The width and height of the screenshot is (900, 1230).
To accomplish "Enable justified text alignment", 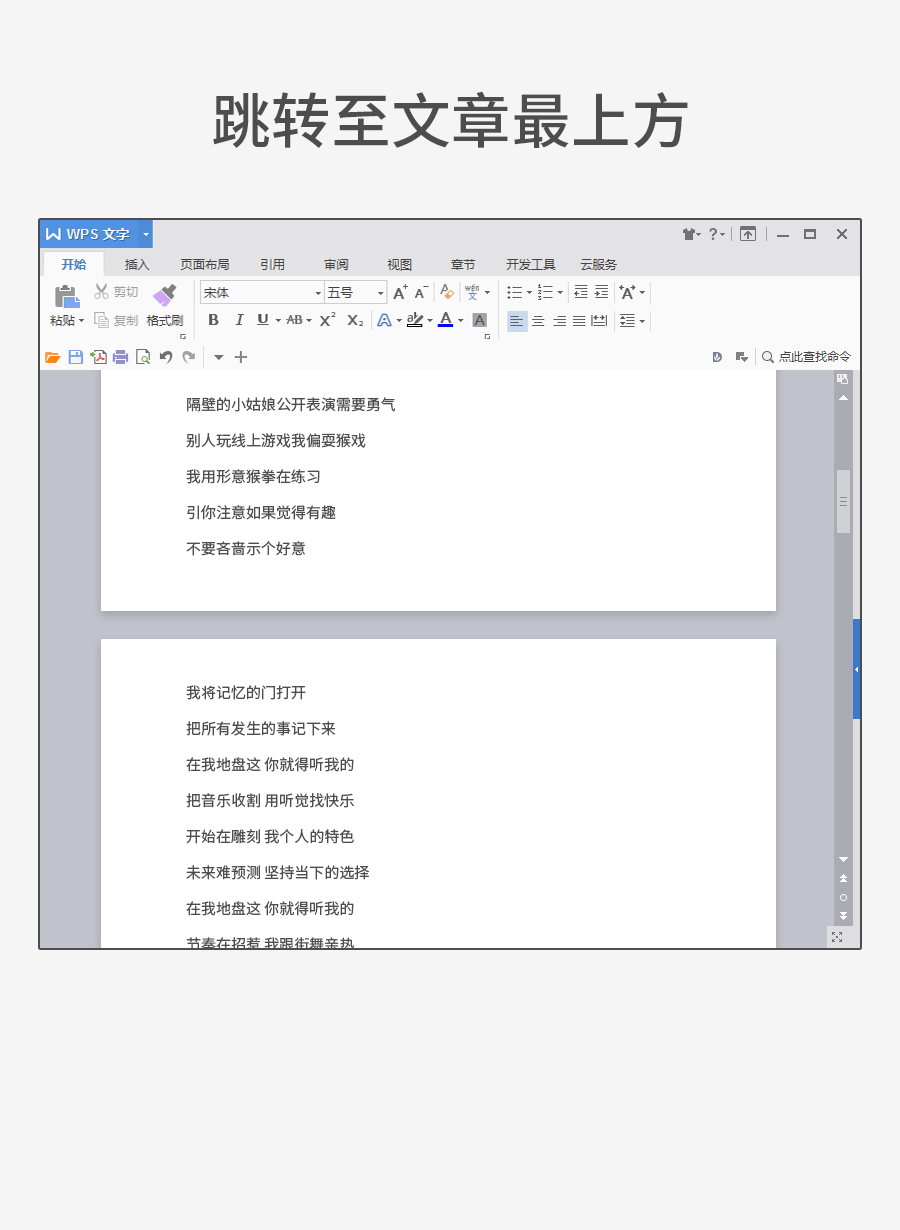I will [x=580, y=320].
